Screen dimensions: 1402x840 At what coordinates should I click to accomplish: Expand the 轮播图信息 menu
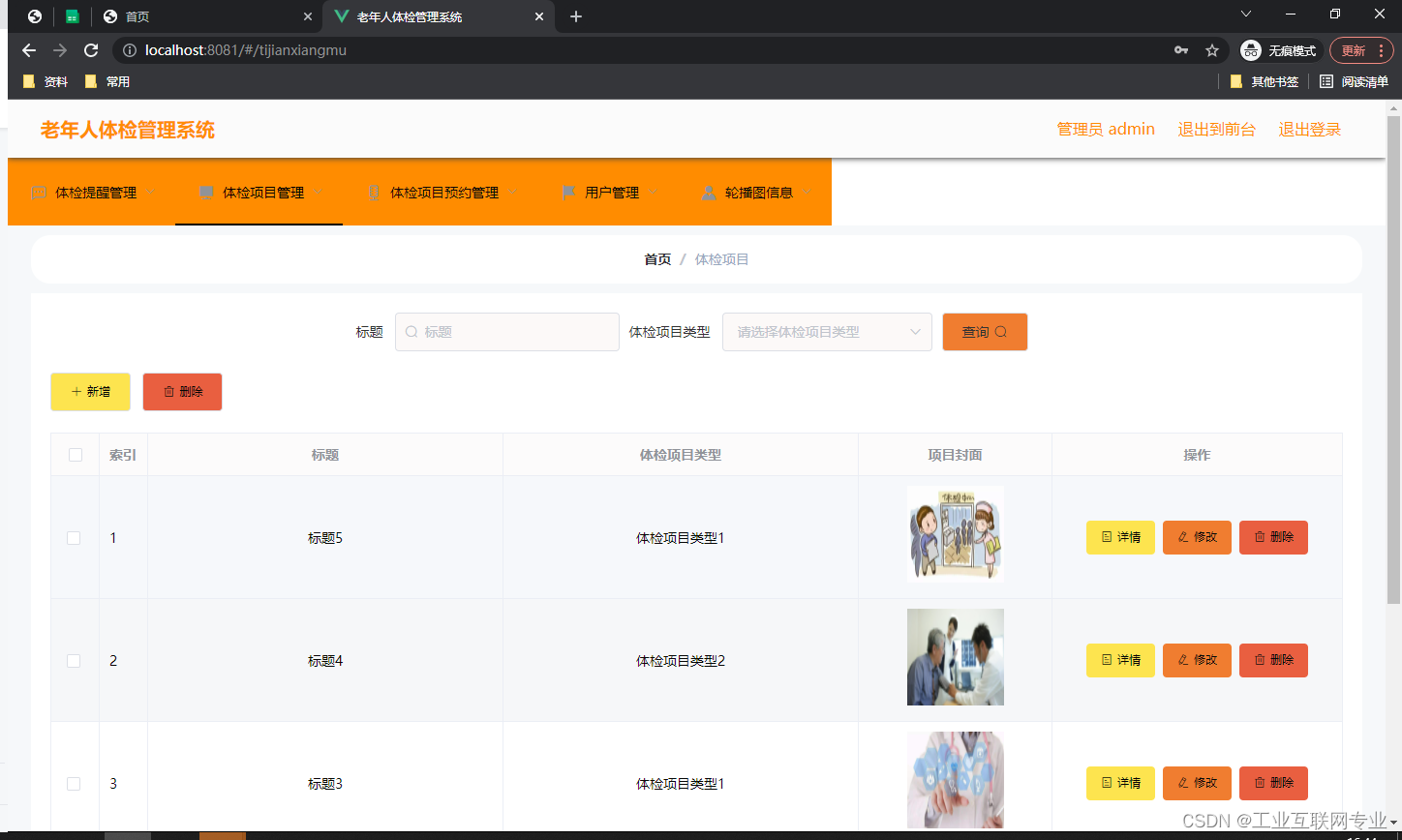(x=755, y=193)
